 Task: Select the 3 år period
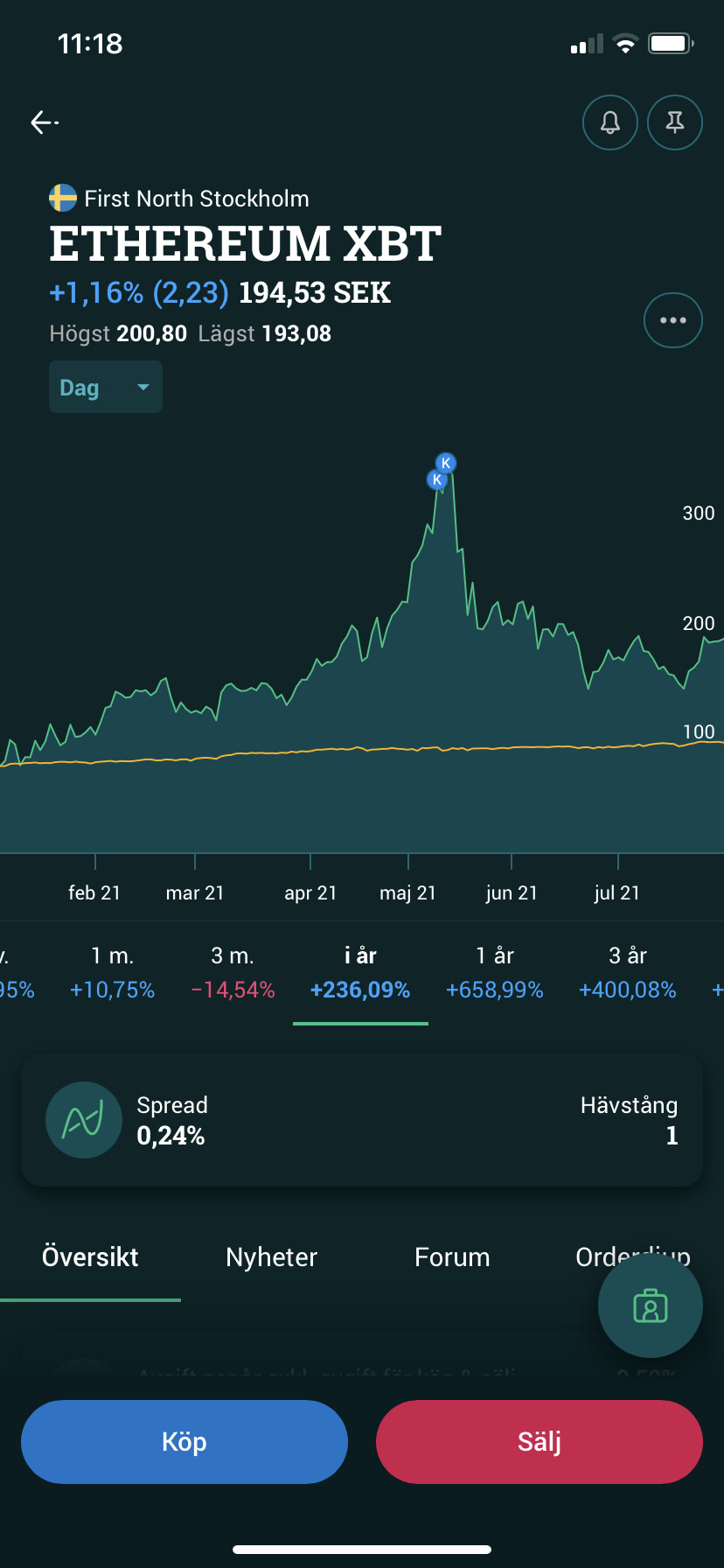(x=628, y=973)
